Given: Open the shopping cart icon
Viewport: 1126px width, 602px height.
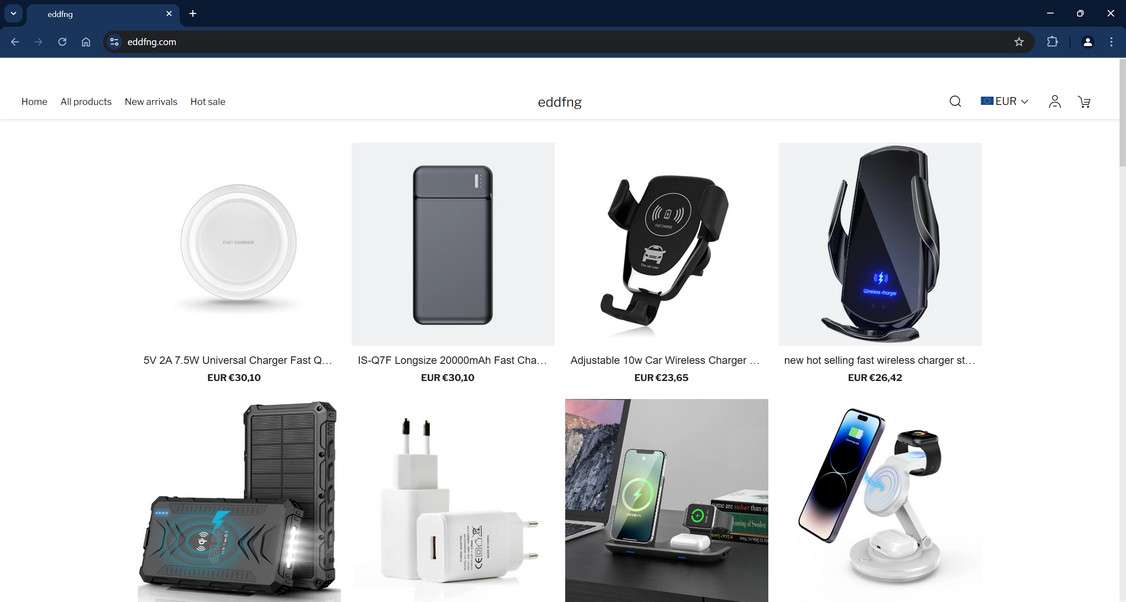Looking at the screenshot, I should tap(1084, 102).
